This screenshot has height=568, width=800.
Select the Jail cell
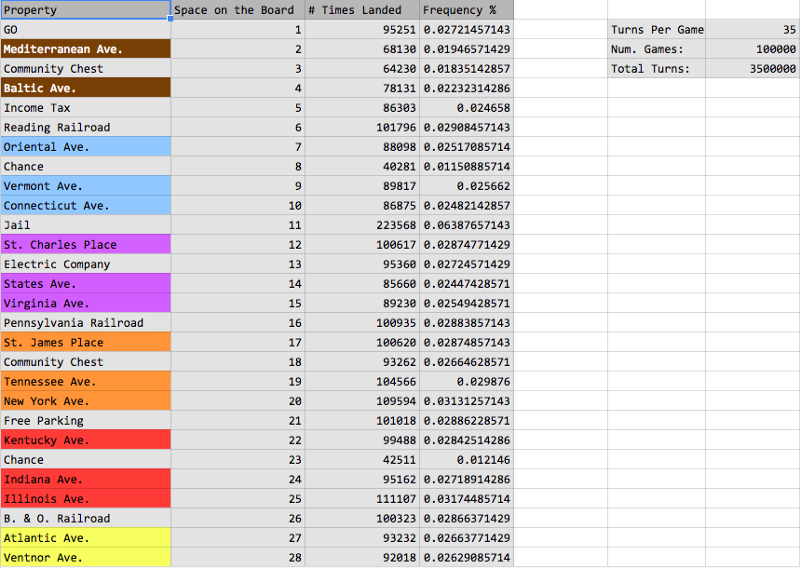pos(86,225)
